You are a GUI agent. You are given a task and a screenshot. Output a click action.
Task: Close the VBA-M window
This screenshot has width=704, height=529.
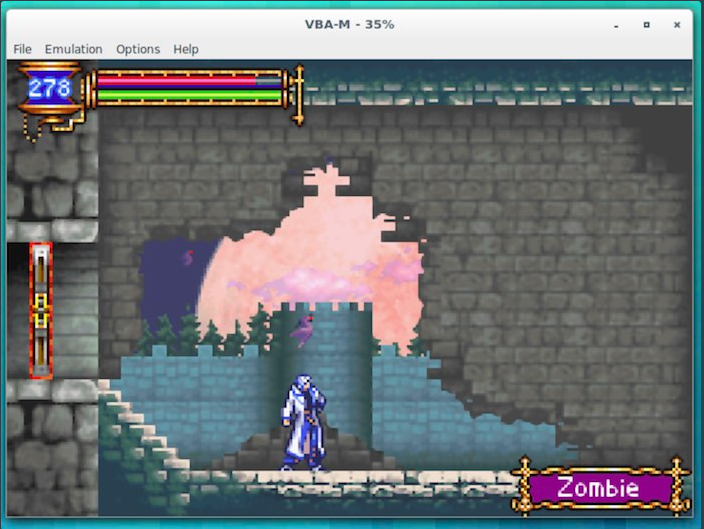(x=677, y=25)
